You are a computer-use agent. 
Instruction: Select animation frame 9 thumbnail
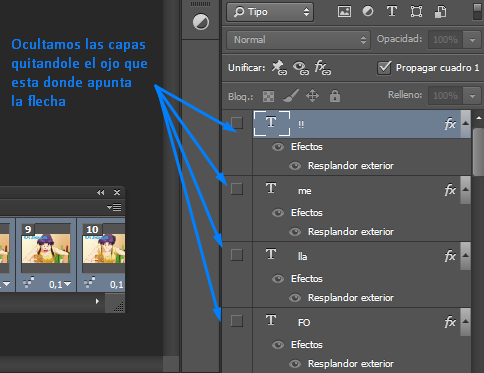pyautogui.click(x=46, y=249)
